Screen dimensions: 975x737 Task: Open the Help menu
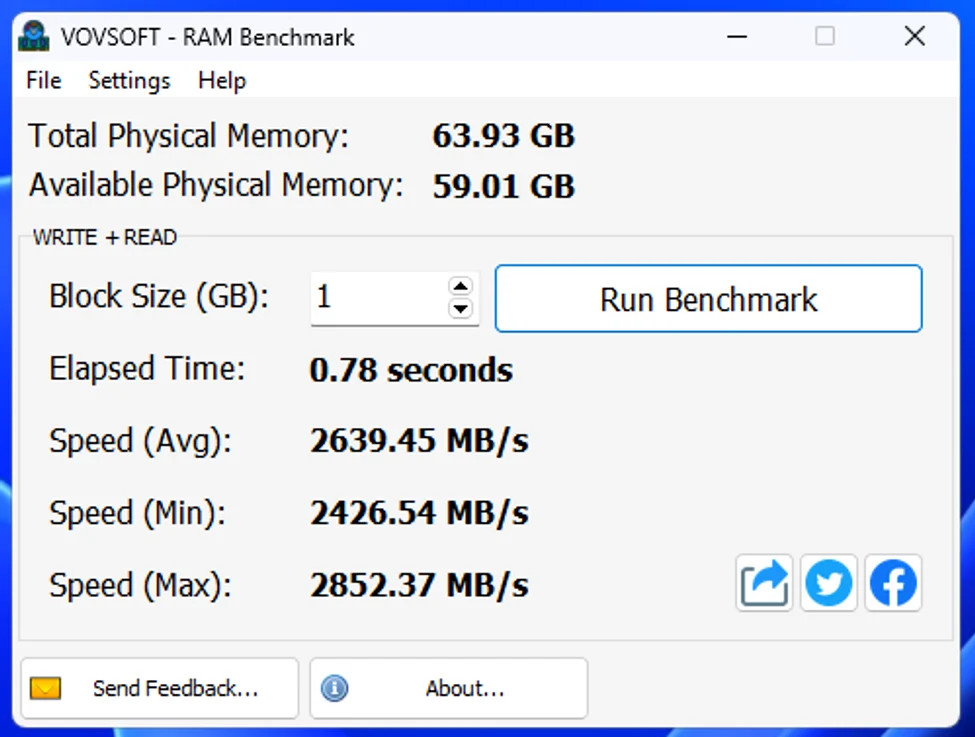coord(222,80)
